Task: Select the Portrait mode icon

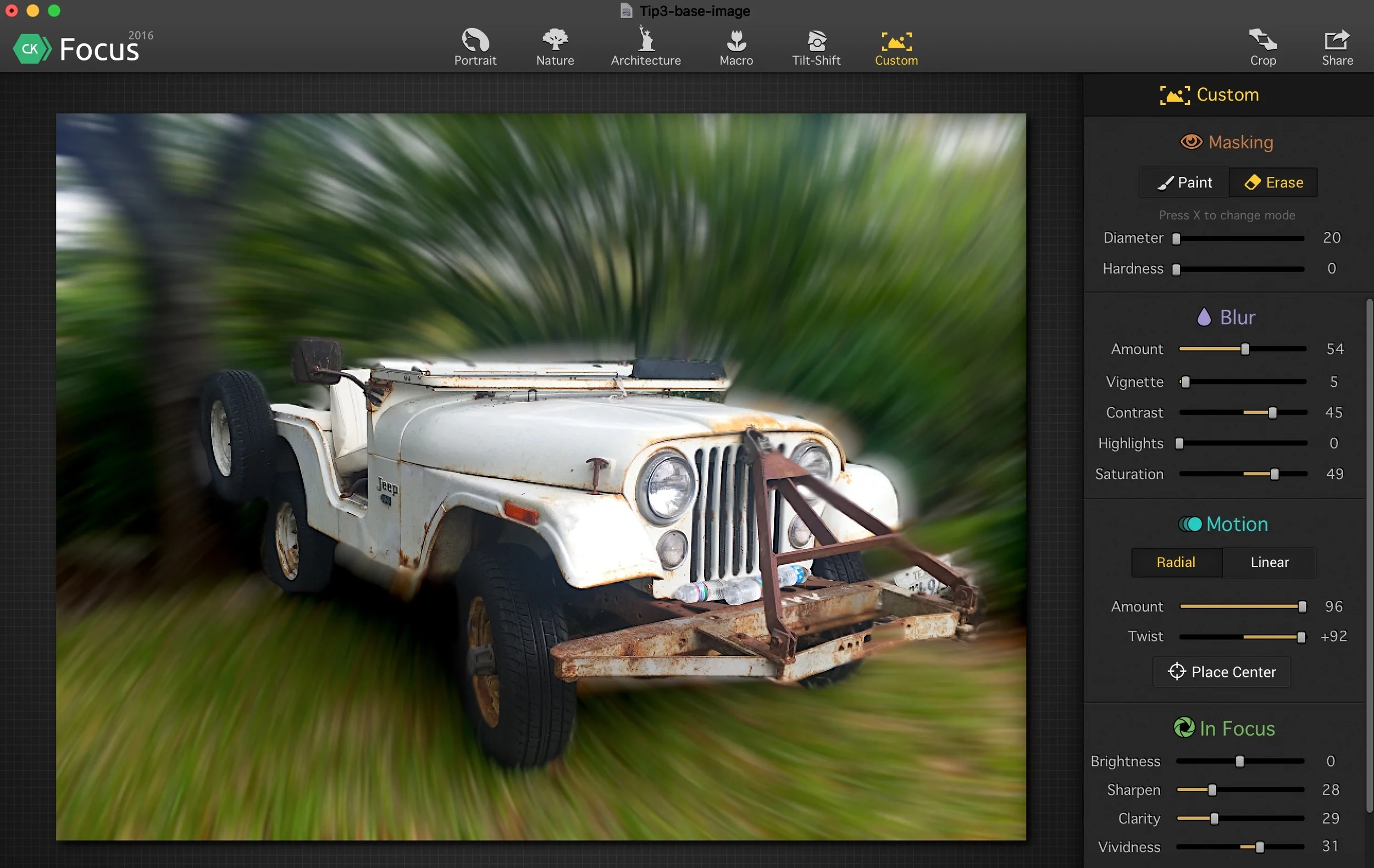Action: pyautogui.click(x=475, y=40)
